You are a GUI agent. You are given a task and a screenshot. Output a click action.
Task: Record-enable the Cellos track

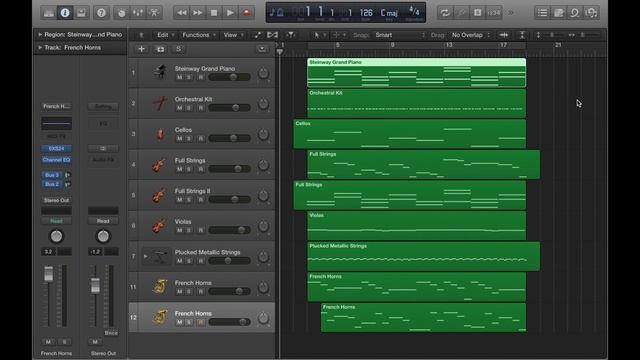click(x=200, y=138)
